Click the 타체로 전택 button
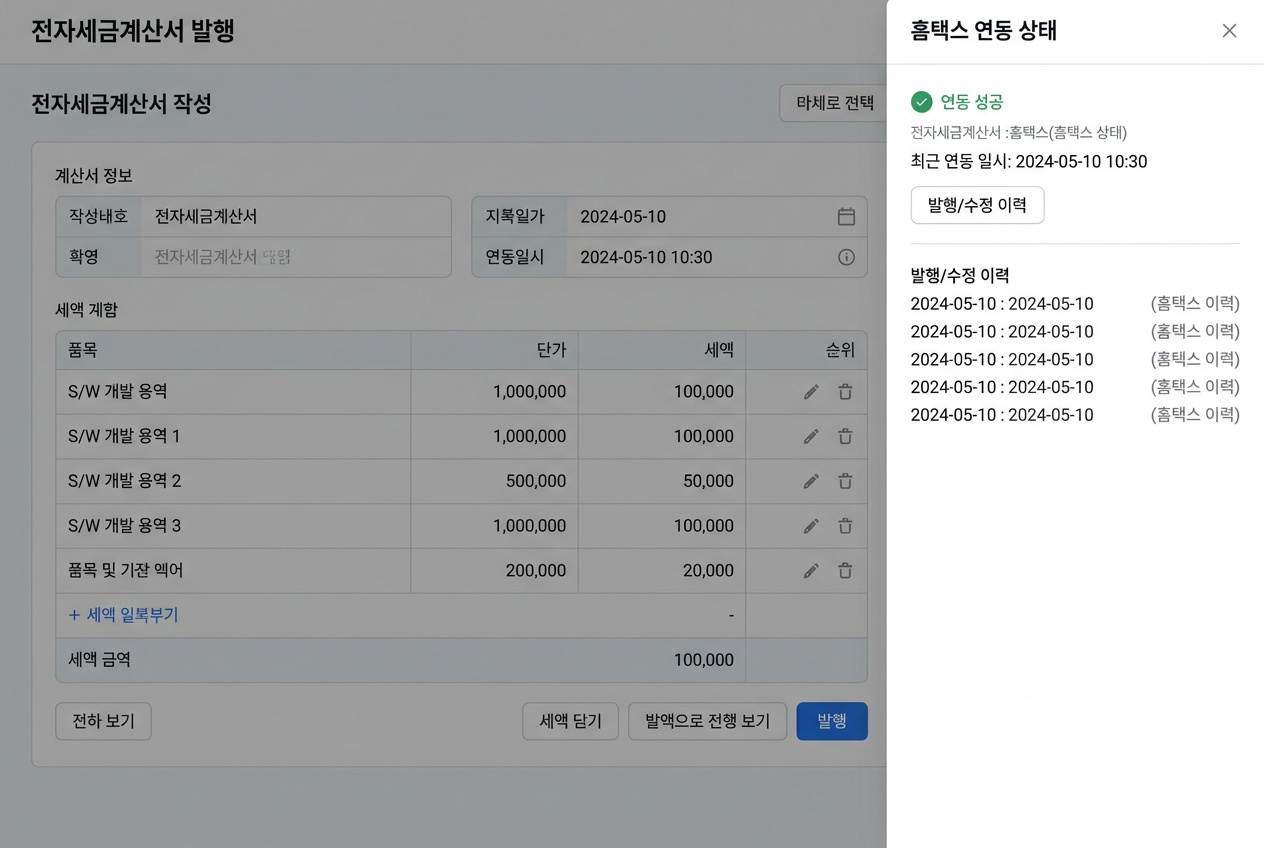This screenshot has height=848, width=1264. pyautogui.click(x=834, y=103)
